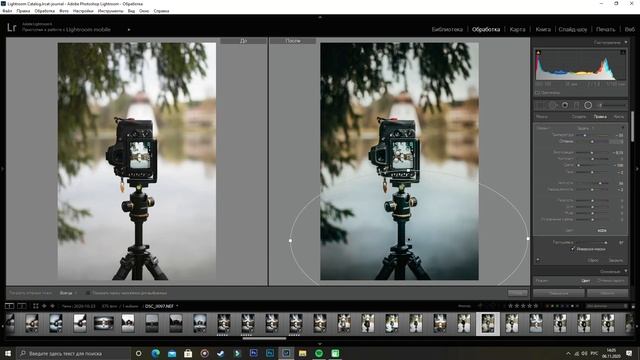640x360 pixels.
Task: Toggle the filmstrip filters switch
Action: [633, 306]
